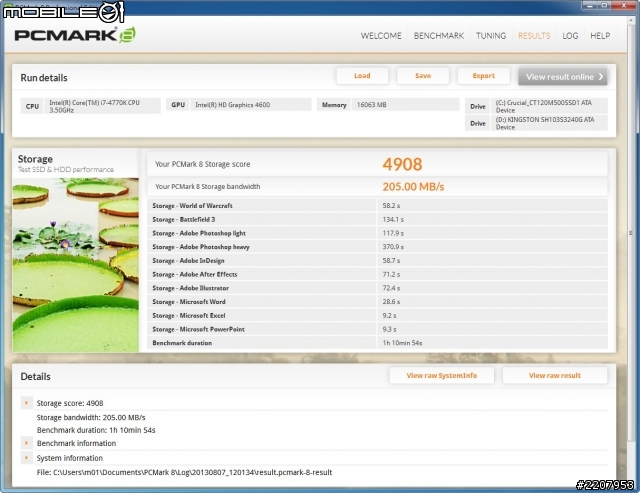Click the GPU Intel HD Graphics 4600 field

click(239, 105)
